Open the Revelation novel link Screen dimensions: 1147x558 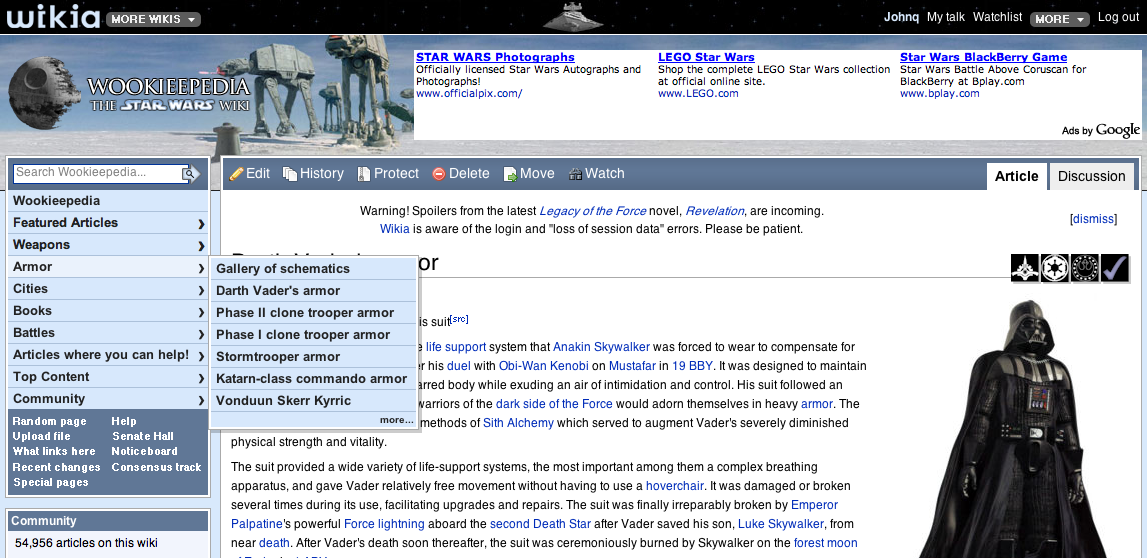(715, 211)
